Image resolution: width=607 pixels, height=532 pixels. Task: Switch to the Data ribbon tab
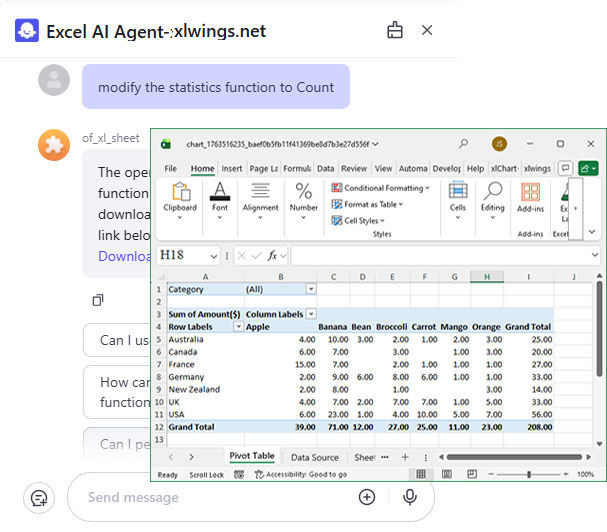[x=325, y=168]
